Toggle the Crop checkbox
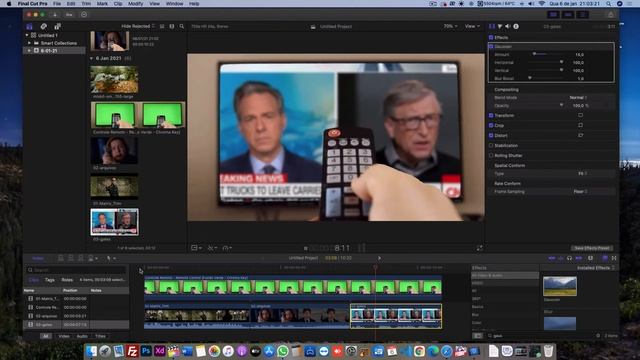The width and height of the screenshot is (640, 360). click(x=491, y=125)
